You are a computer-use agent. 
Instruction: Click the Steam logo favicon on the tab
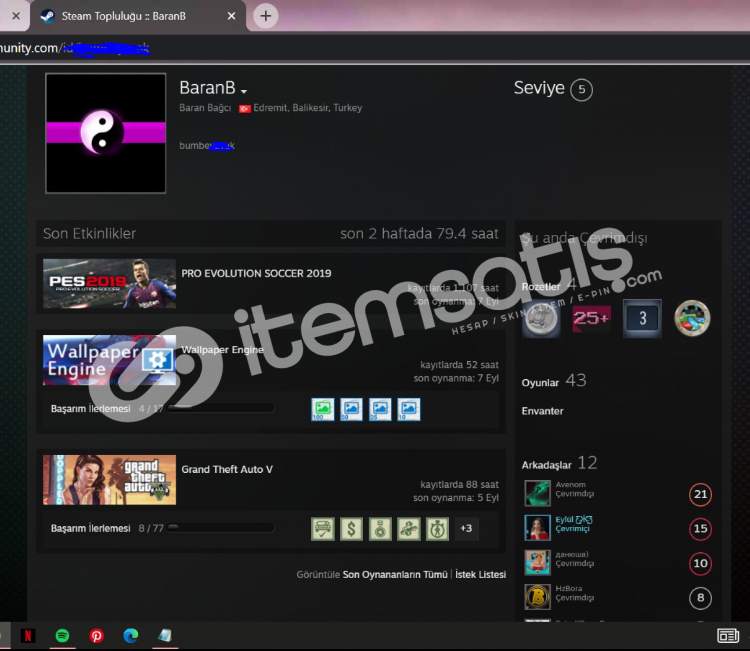[47, 16]
